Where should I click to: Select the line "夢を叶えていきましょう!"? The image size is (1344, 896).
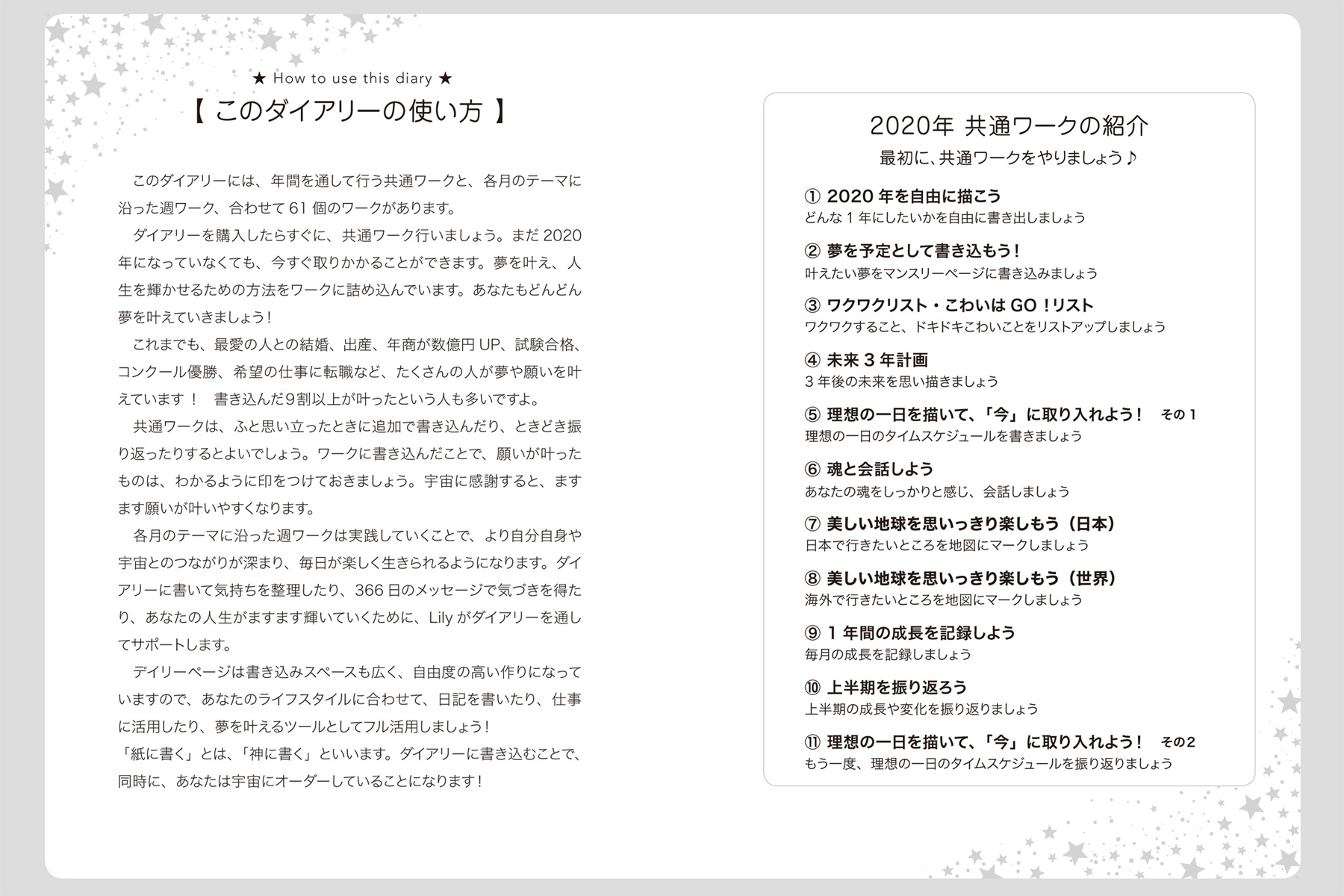tap(195, 317)
